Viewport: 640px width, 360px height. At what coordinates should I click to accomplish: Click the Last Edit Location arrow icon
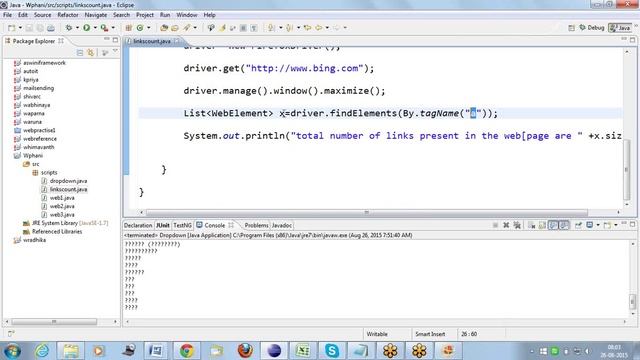pyautogui.click(x=307, y=28)
